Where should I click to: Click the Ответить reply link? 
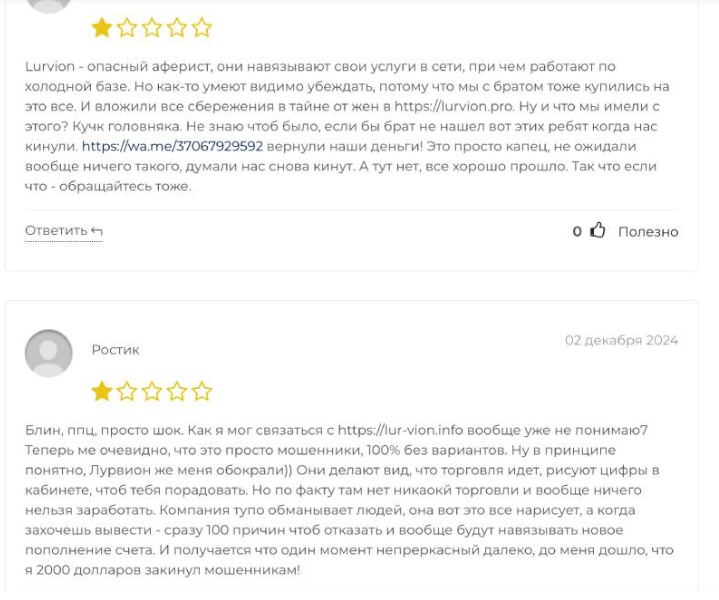pos(64,231)
